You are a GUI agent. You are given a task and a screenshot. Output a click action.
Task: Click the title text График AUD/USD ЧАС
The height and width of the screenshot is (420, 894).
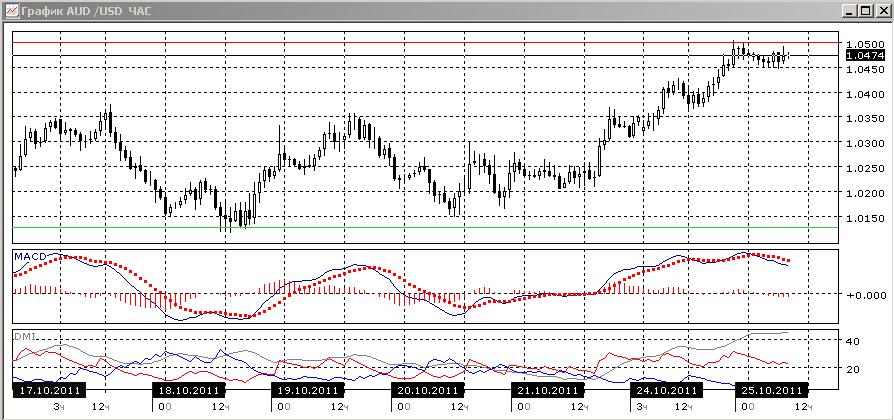pos(86,11)
